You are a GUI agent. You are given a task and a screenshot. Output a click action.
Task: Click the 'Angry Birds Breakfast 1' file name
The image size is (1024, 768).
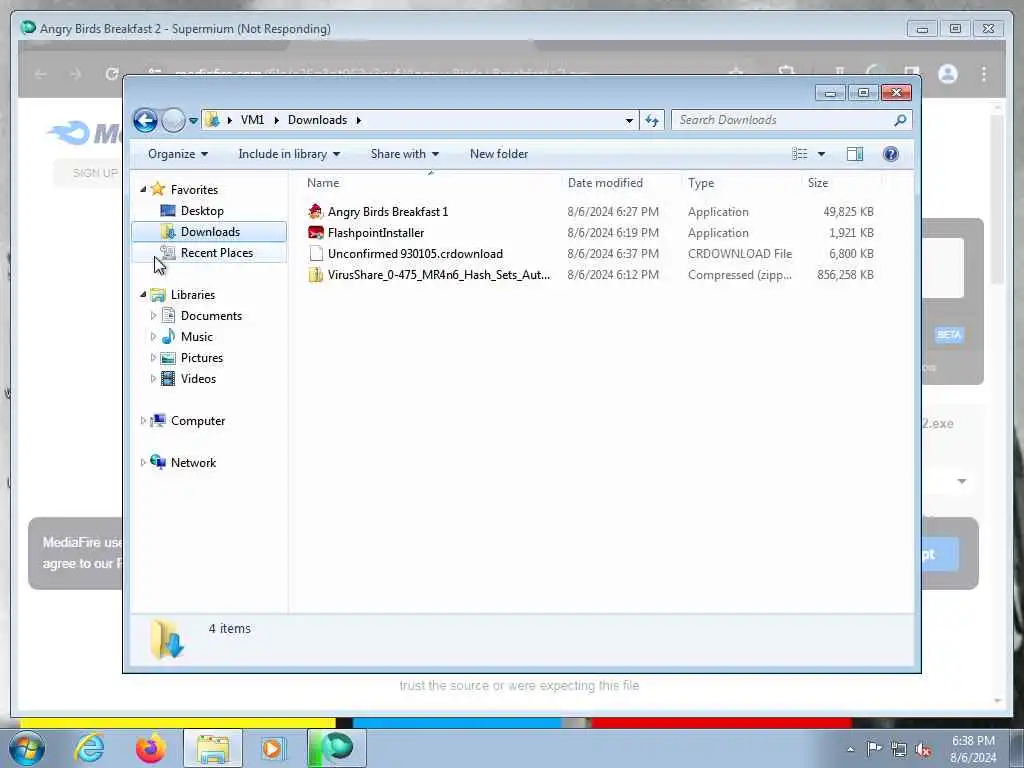pos(388,212)
